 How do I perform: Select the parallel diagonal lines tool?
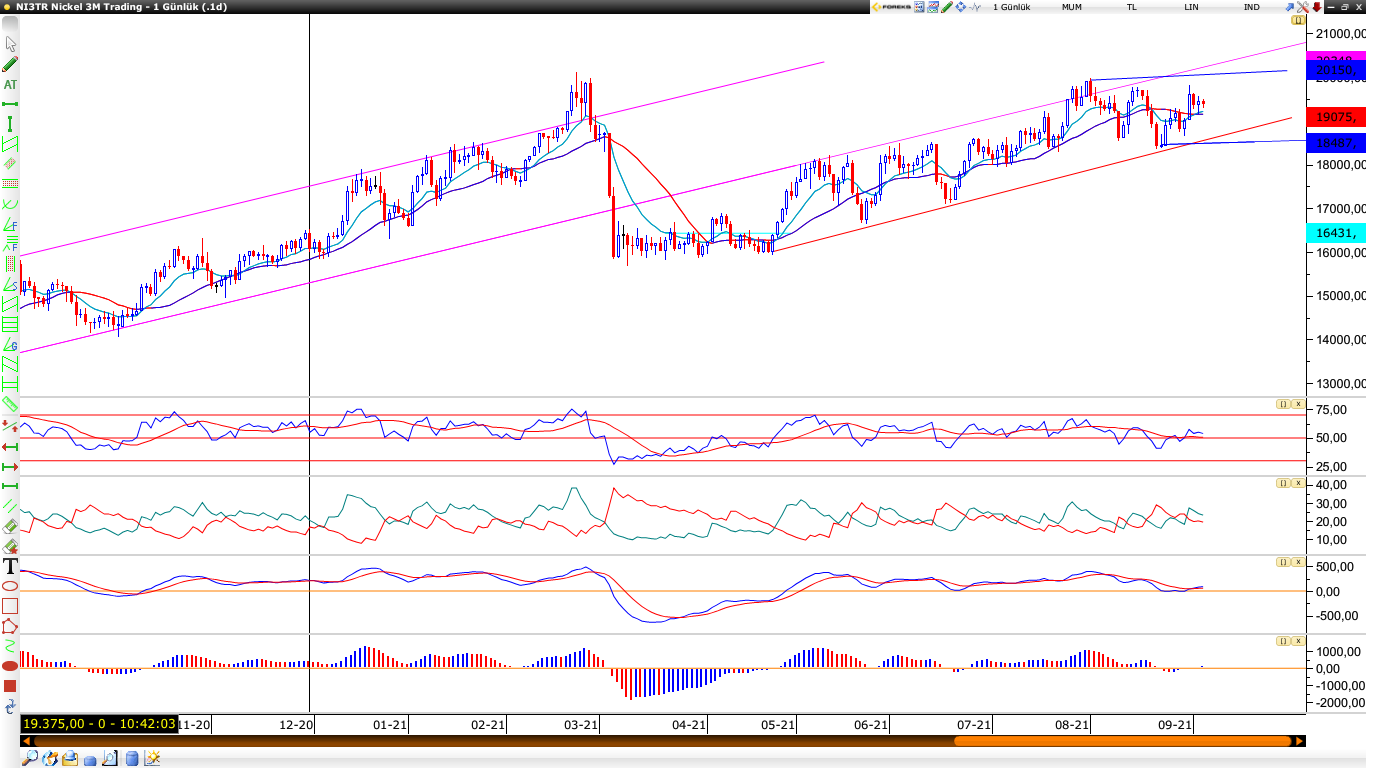(11, 505)
